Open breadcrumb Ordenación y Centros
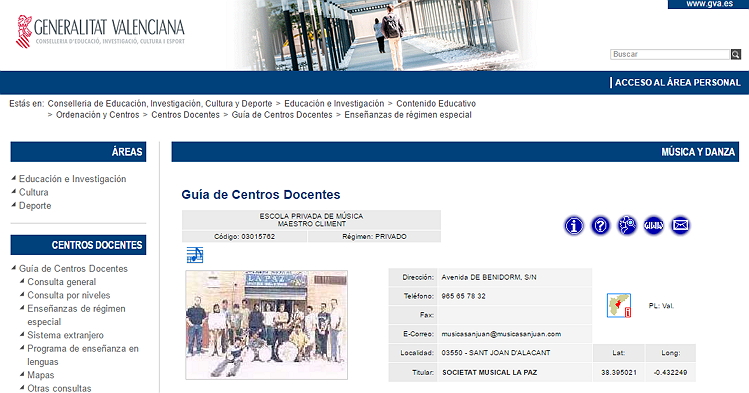Image resolution: width=749 pixels, height=393 pixels. click(97, 115)
